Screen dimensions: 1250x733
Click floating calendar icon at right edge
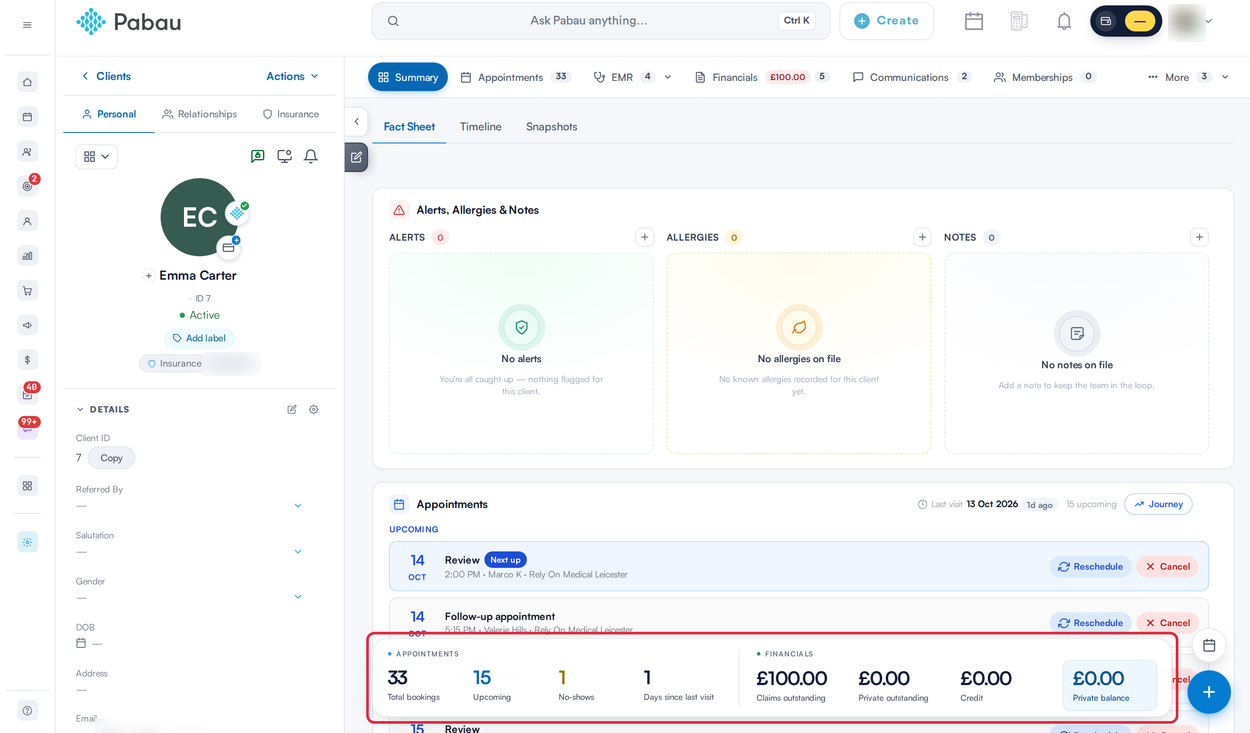[x=1209, y=645]
